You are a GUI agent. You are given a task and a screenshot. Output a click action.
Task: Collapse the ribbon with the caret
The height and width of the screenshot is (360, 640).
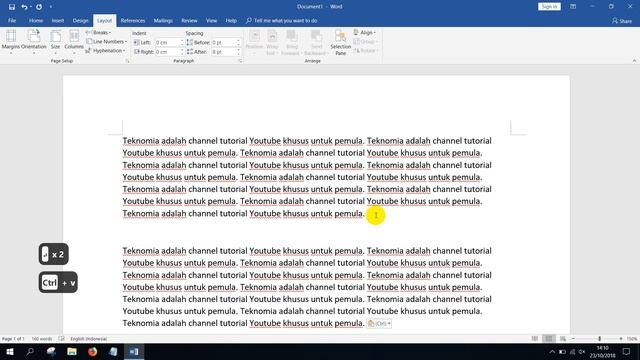tap(634, 61)
